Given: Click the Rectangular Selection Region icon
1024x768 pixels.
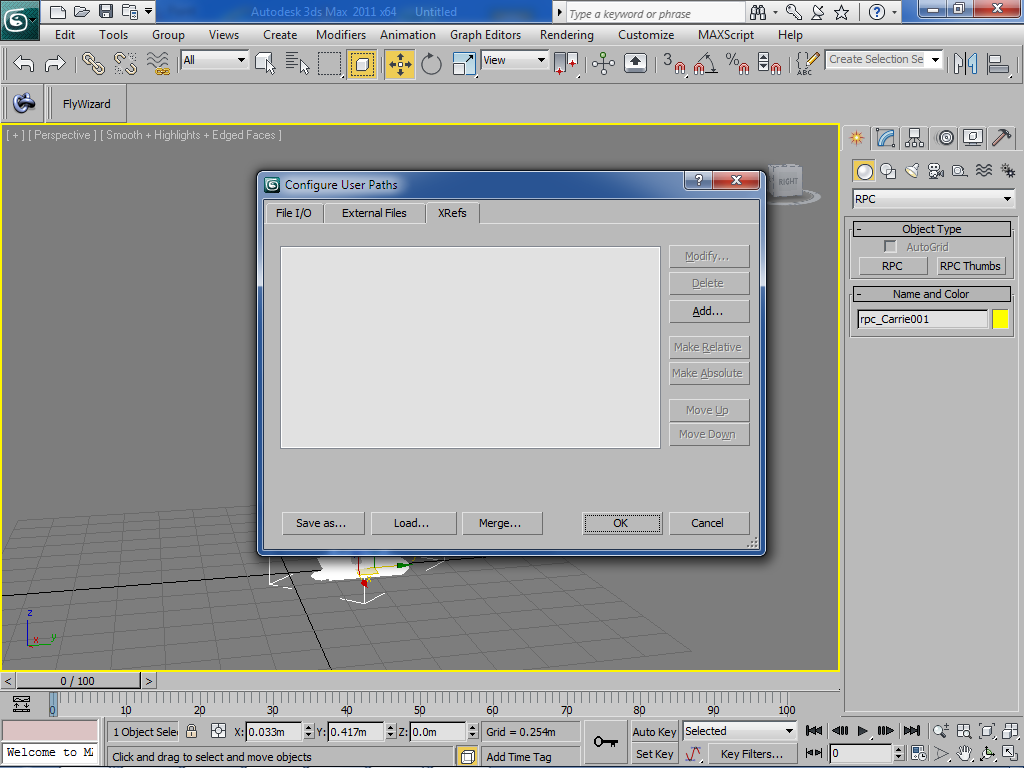Looking at the screenshot, I should tap(329, 63).
